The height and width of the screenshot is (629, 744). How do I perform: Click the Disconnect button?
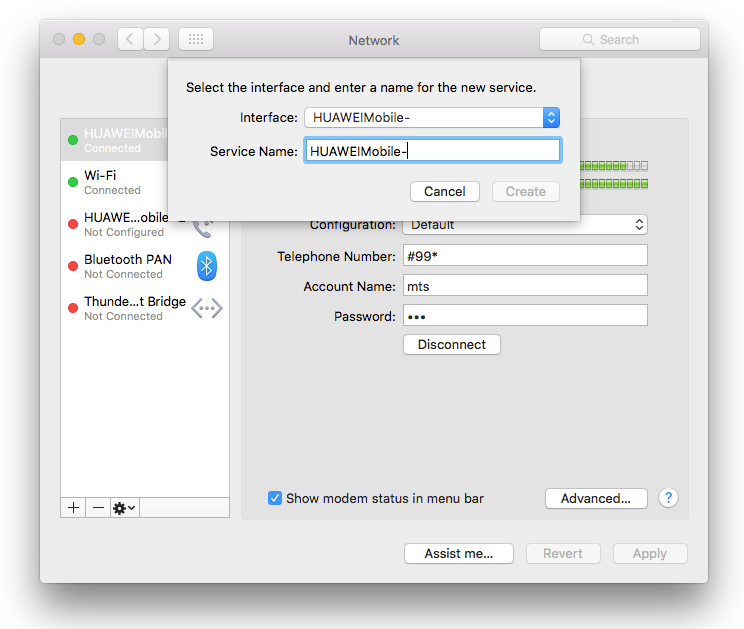[452, 344]
